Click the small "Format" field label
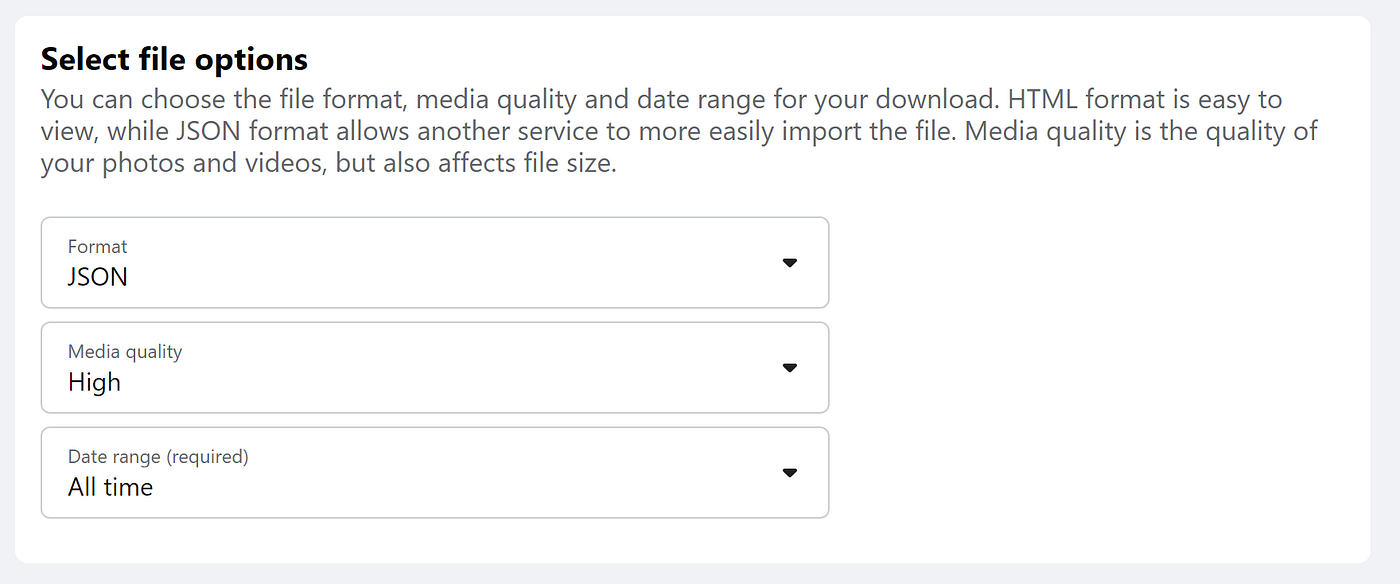This screenshot has height=584, width=1400. coord(97,246)
